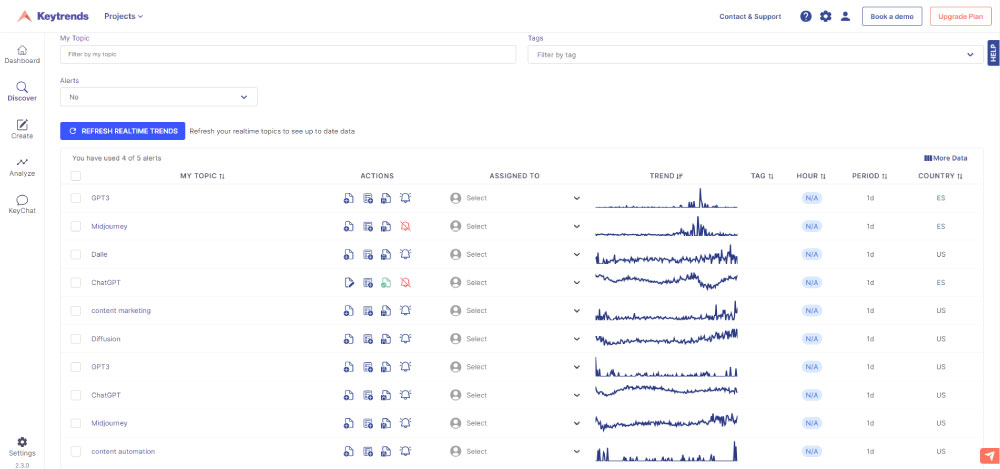Image resolution: width=1000 pixels, height=469 pixels.
Task: Click the More Data columns button
Action: click(x=946, y=158)
